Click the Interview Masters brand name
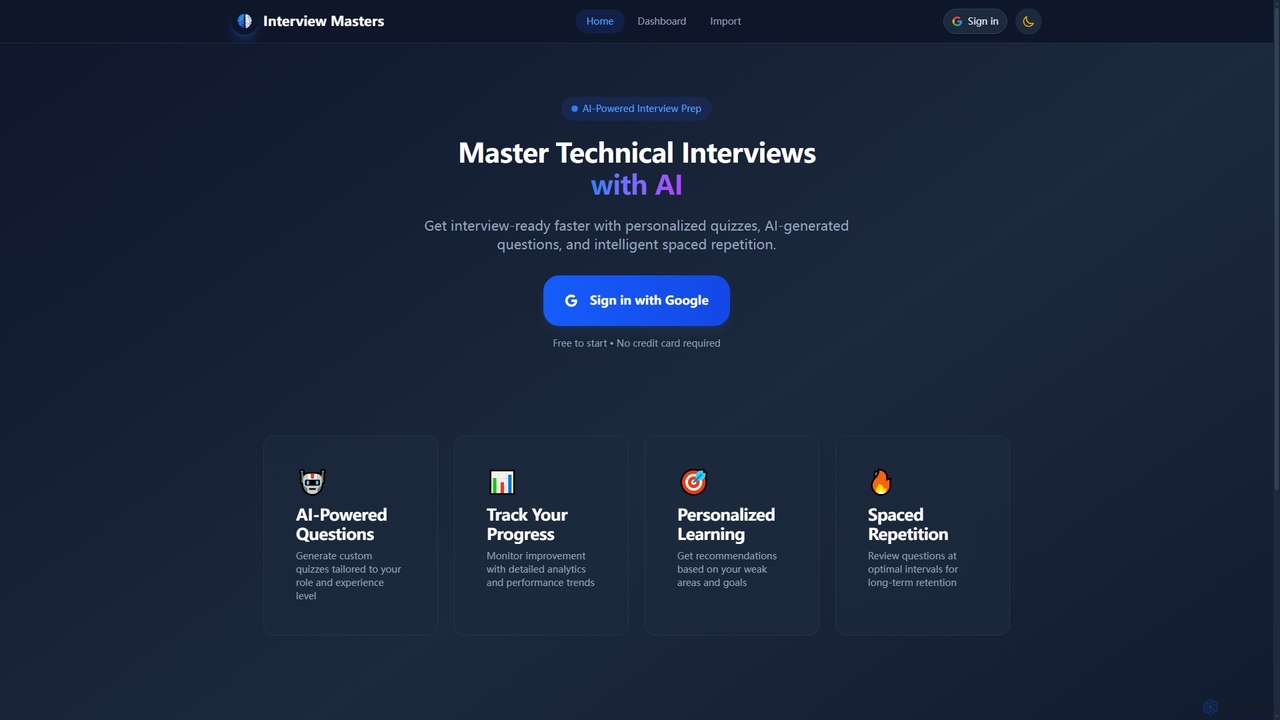 tap(323, 21)
